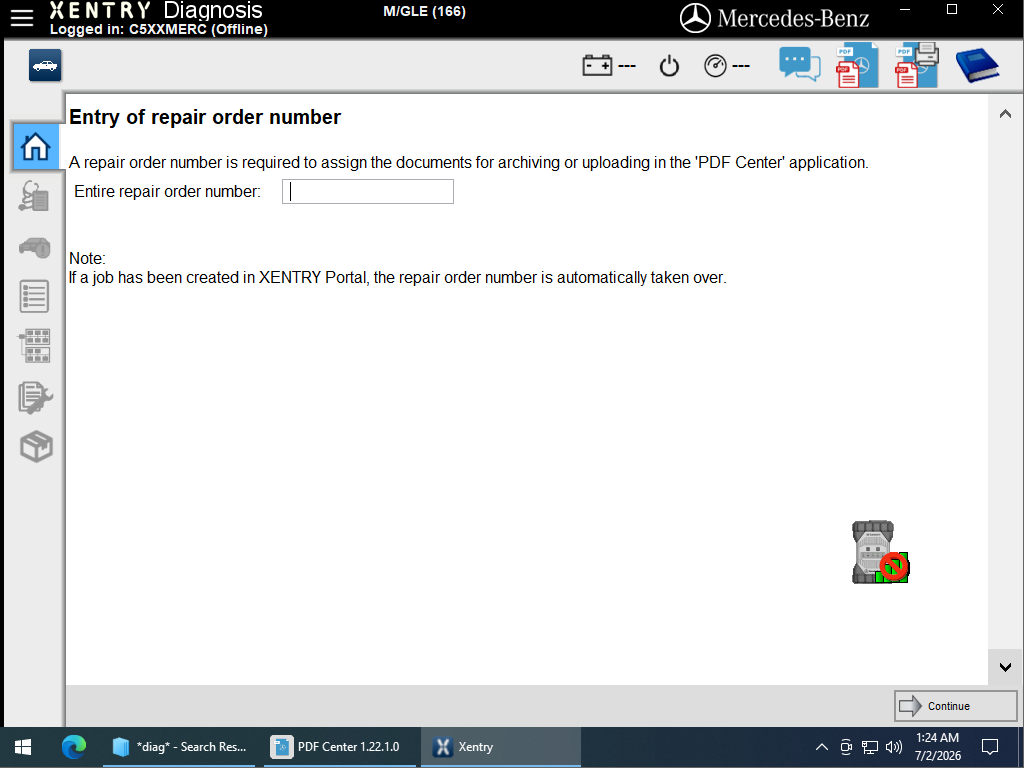Click the PDF print icon
Screen dimensions: 1024x768
[x=917, y=65]
